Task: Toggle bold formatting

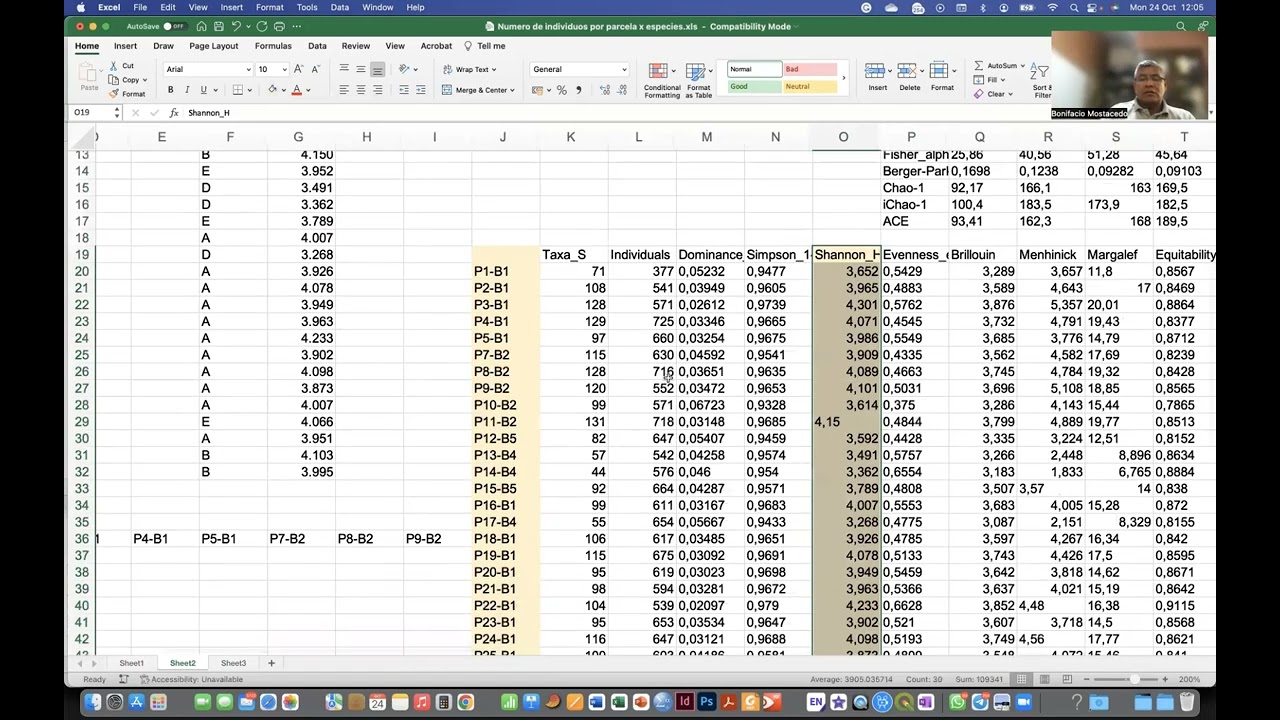Action: (x=170, y=90)
